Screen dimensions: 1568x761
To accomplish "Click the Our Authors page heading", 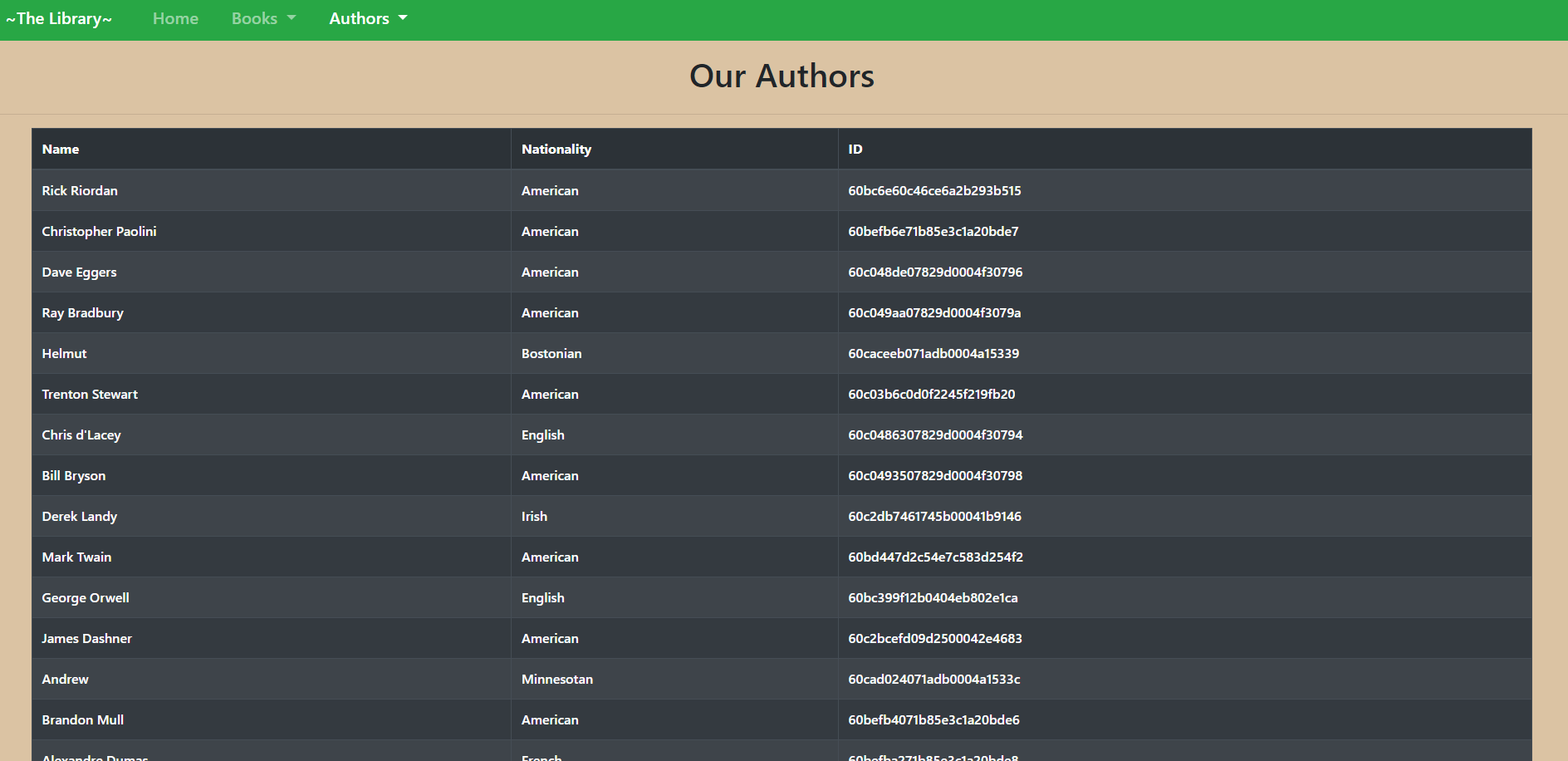I will 781,76.
